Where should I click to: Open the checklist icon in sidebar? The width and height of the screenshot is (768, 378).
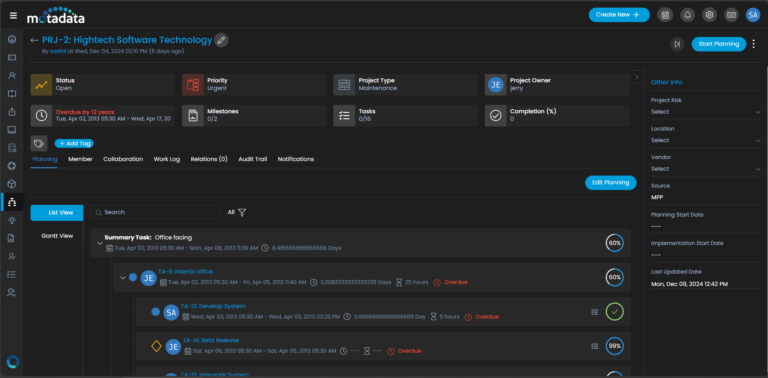12,275
